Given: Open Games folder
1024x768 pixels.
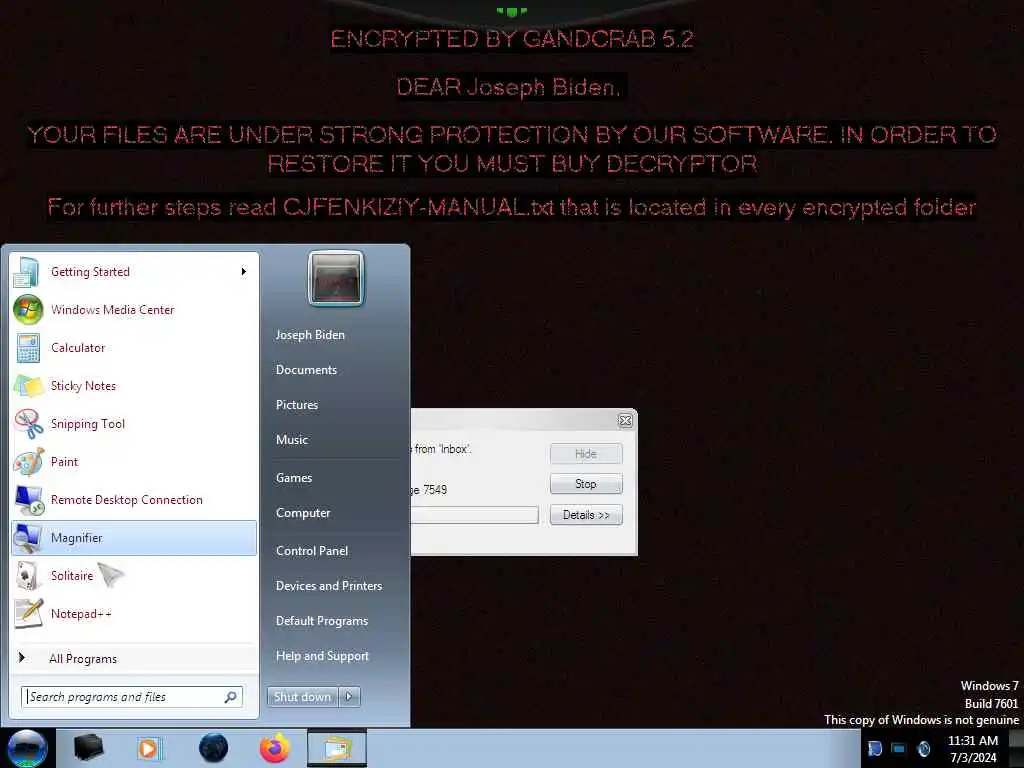Looking at the screenshot, I should (x=294, y=477).
